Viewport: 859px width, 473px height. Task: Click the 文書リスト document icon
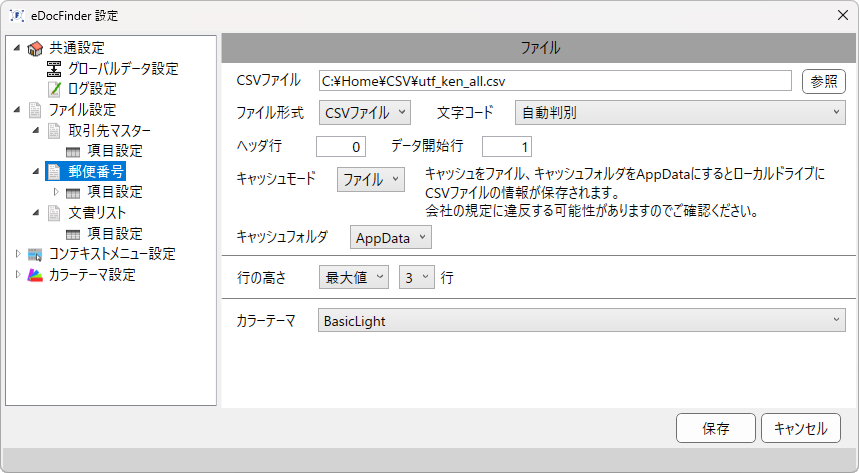[x=54, y=213]
